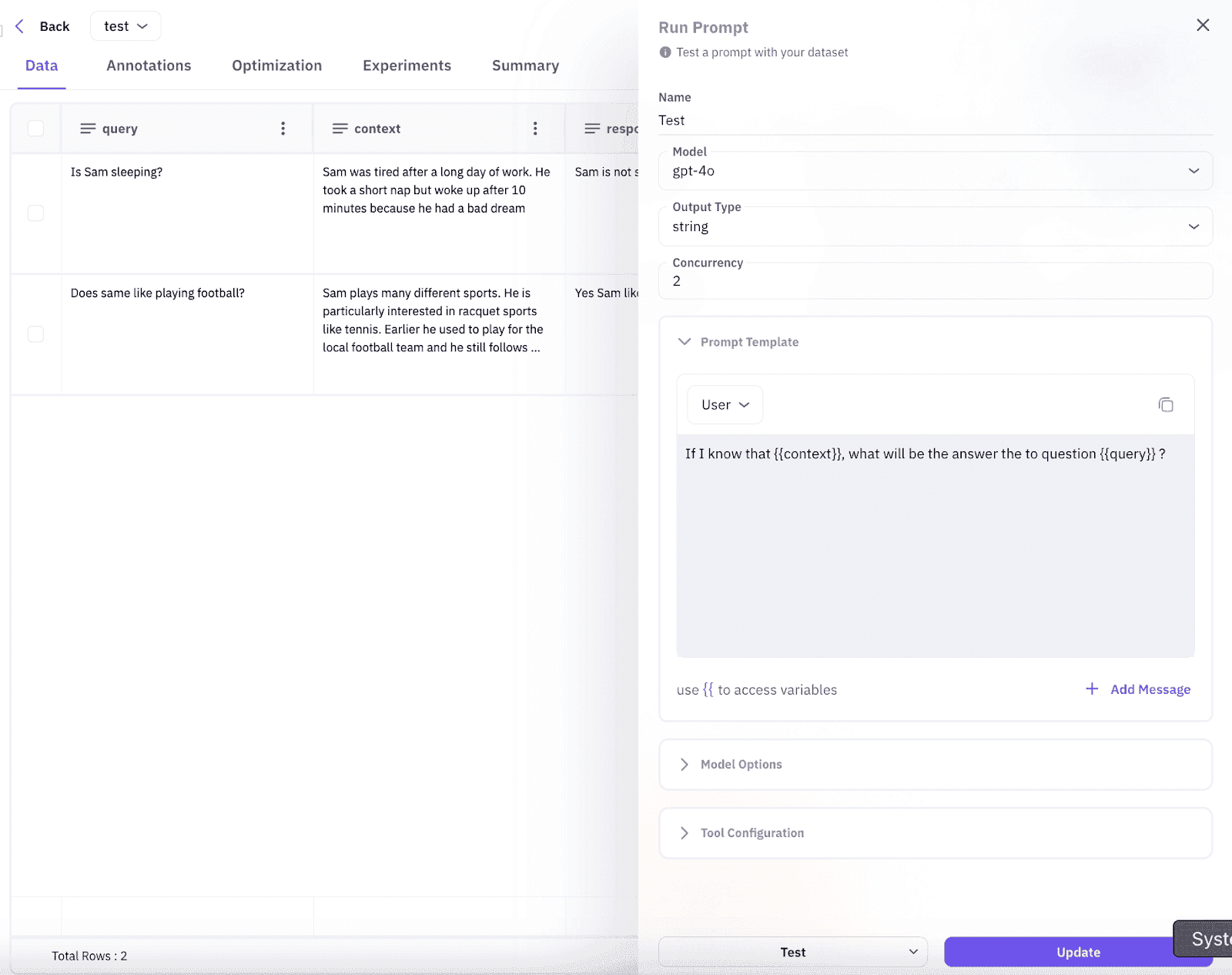Click the 'Sam plays many different sports' cell
Image resolution: width=1232 pixels, height=975 pixels.
pos(439,334)
